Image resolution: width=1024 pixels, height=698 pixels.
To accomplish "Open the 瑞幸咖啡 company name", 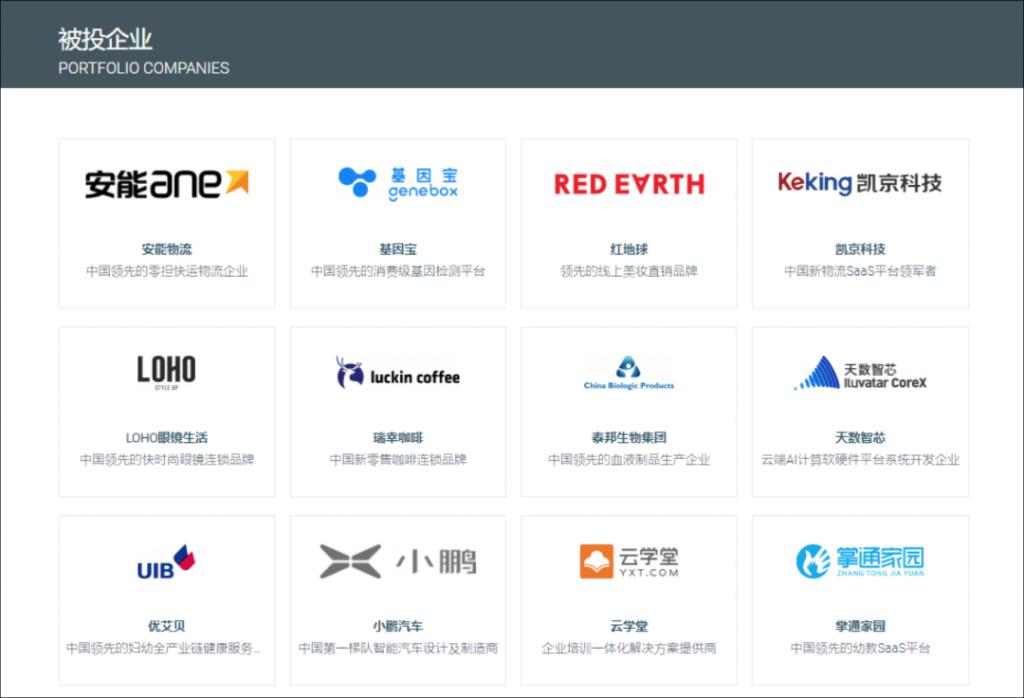I will 398,437.
